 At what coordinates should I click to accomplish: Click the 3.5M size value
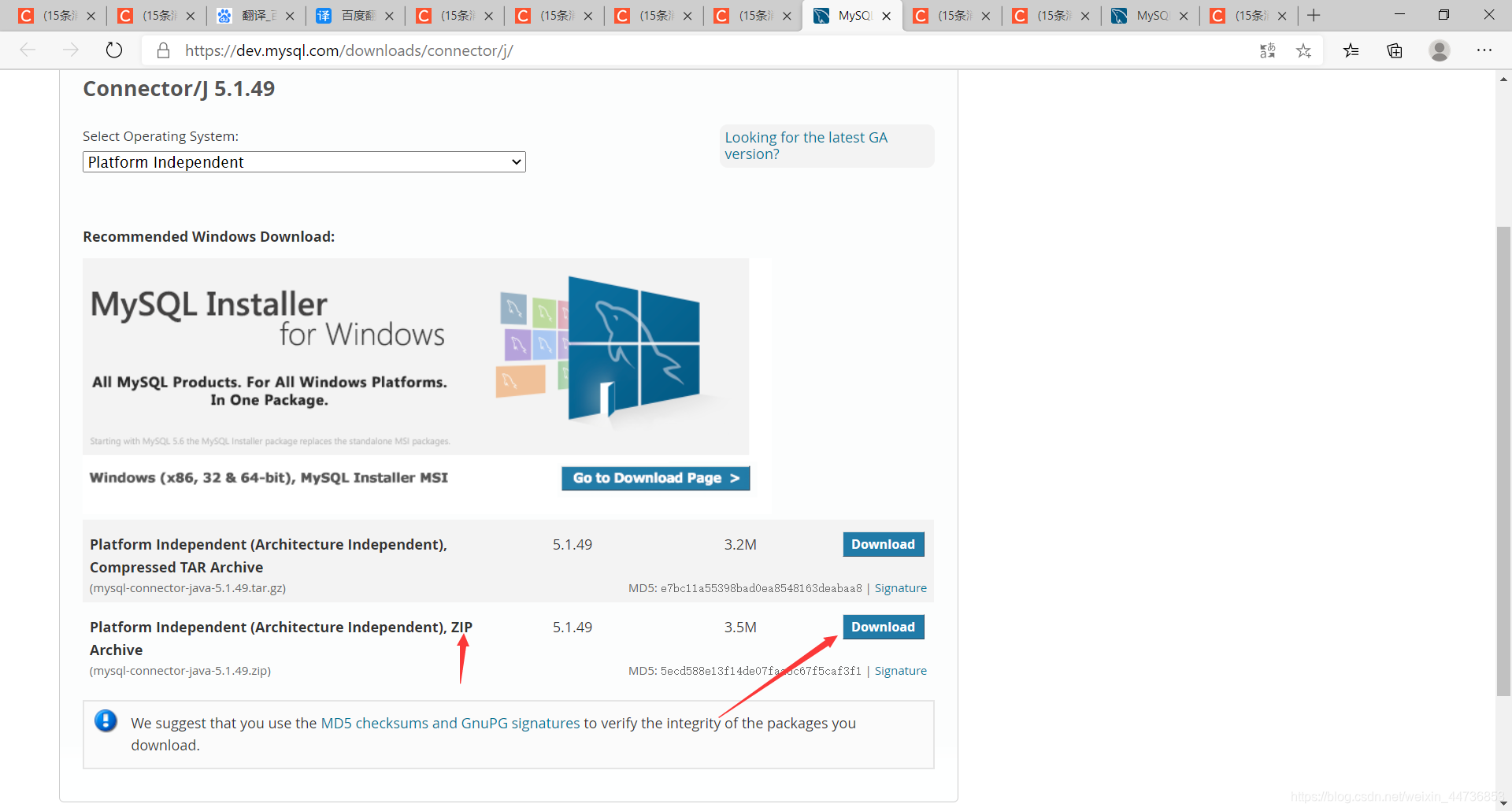pos(740,627)
